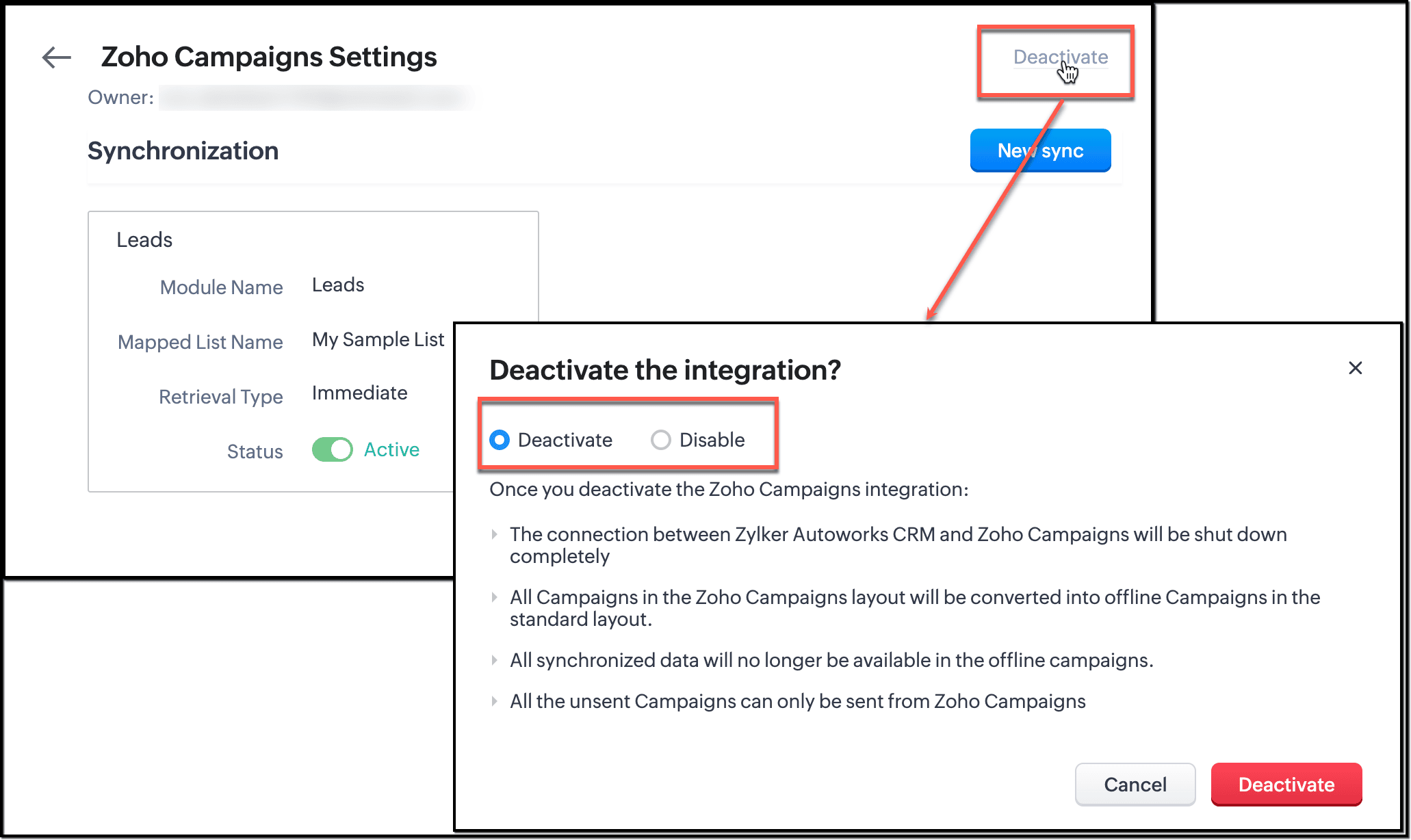This screenshot has height=840, width=1411.
Task: Click the Deactivate link at top right
Action: click(1060, 57)
